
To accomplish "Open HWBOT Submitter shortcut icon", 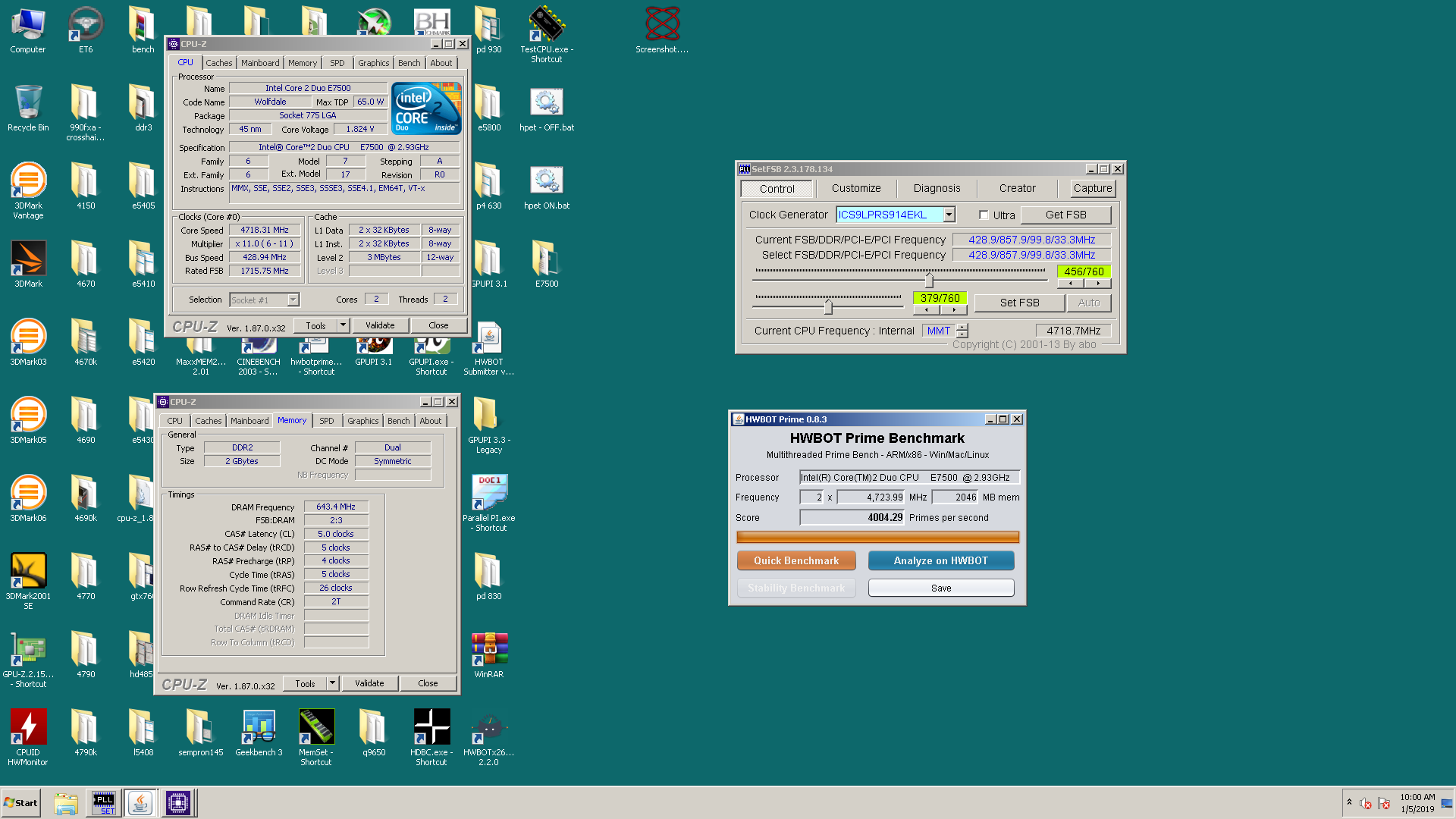I will (x=489, y=348).
